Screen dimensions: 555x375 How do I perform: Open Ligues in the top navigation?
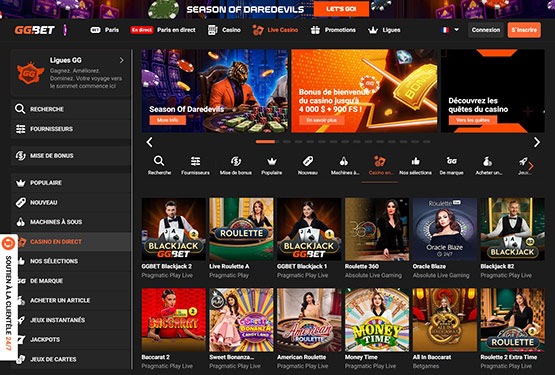click(x=384, y=30)
